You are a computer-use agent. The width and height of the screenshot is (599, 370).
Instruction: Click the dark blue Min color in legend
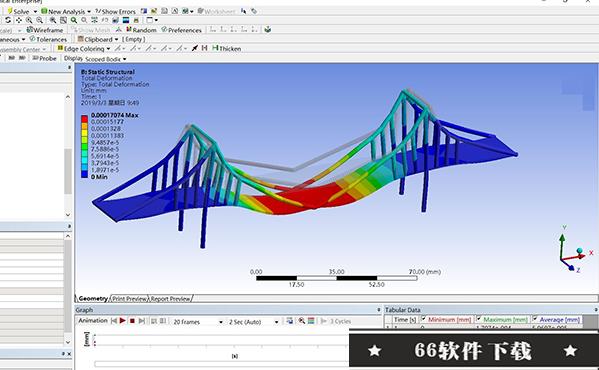point(84,174)
